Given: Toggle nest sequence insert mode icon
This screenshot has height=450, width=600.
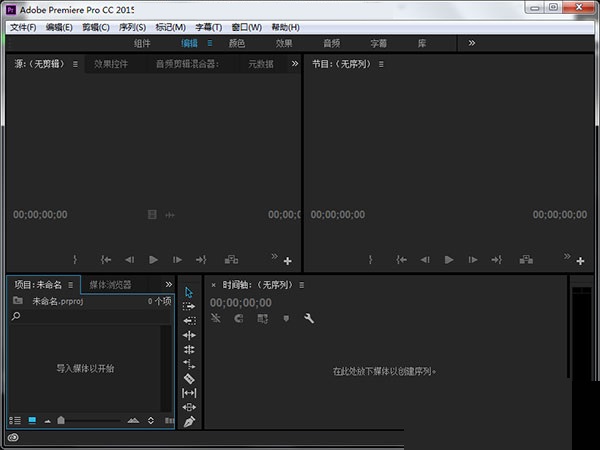Looking at the screenshot, I should point(216,318).
